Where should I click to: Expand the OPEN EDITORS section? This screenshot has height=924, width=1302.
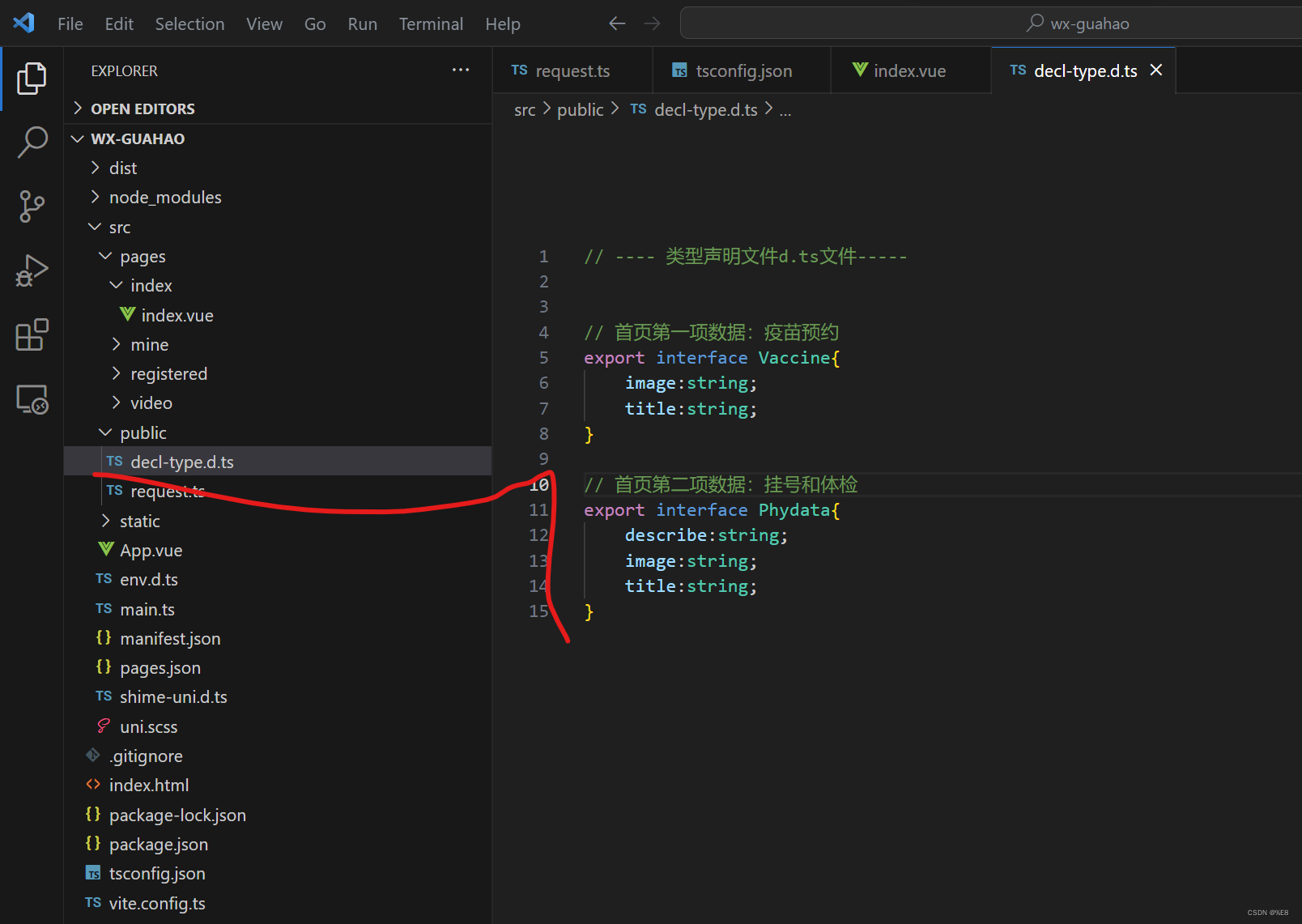[78, 108]
